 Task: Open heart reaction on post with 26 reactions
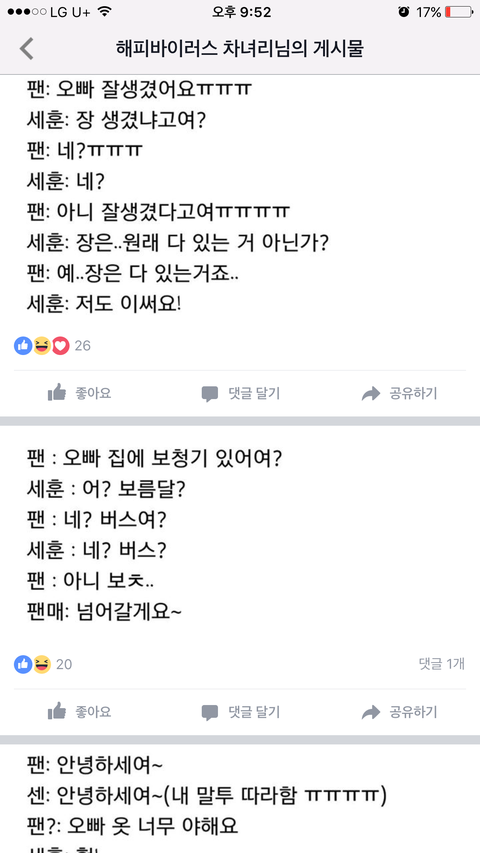point(60,345)
